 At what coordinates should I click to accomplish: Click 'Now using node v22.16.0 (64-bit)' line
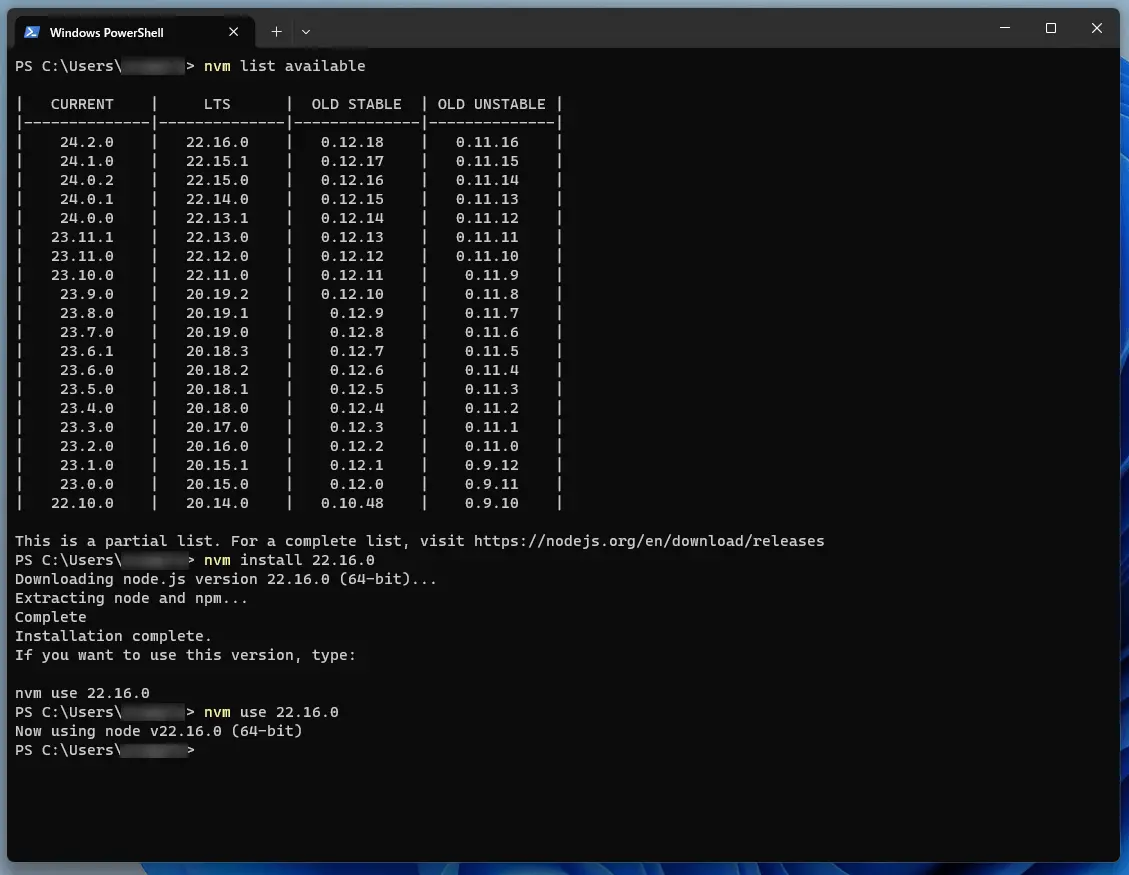[158, 731]
